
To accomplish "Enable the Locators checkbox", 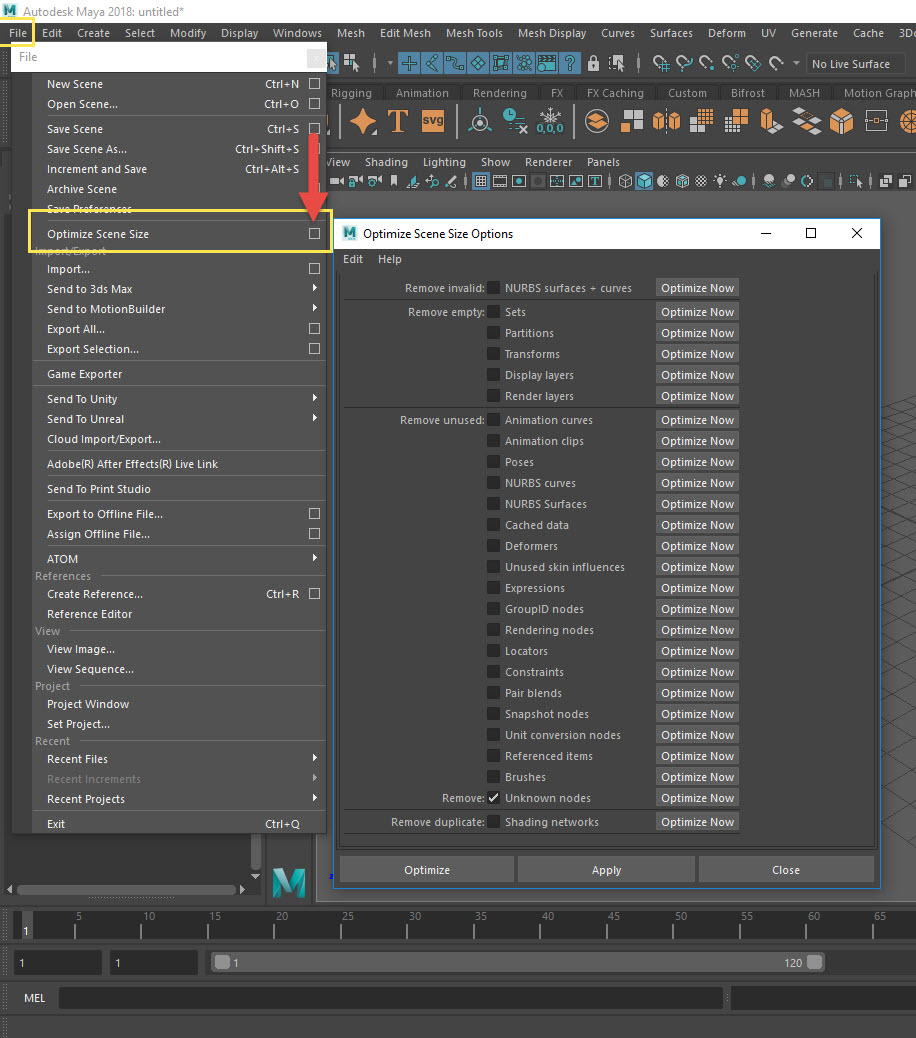I will click(x=494, y=651).
